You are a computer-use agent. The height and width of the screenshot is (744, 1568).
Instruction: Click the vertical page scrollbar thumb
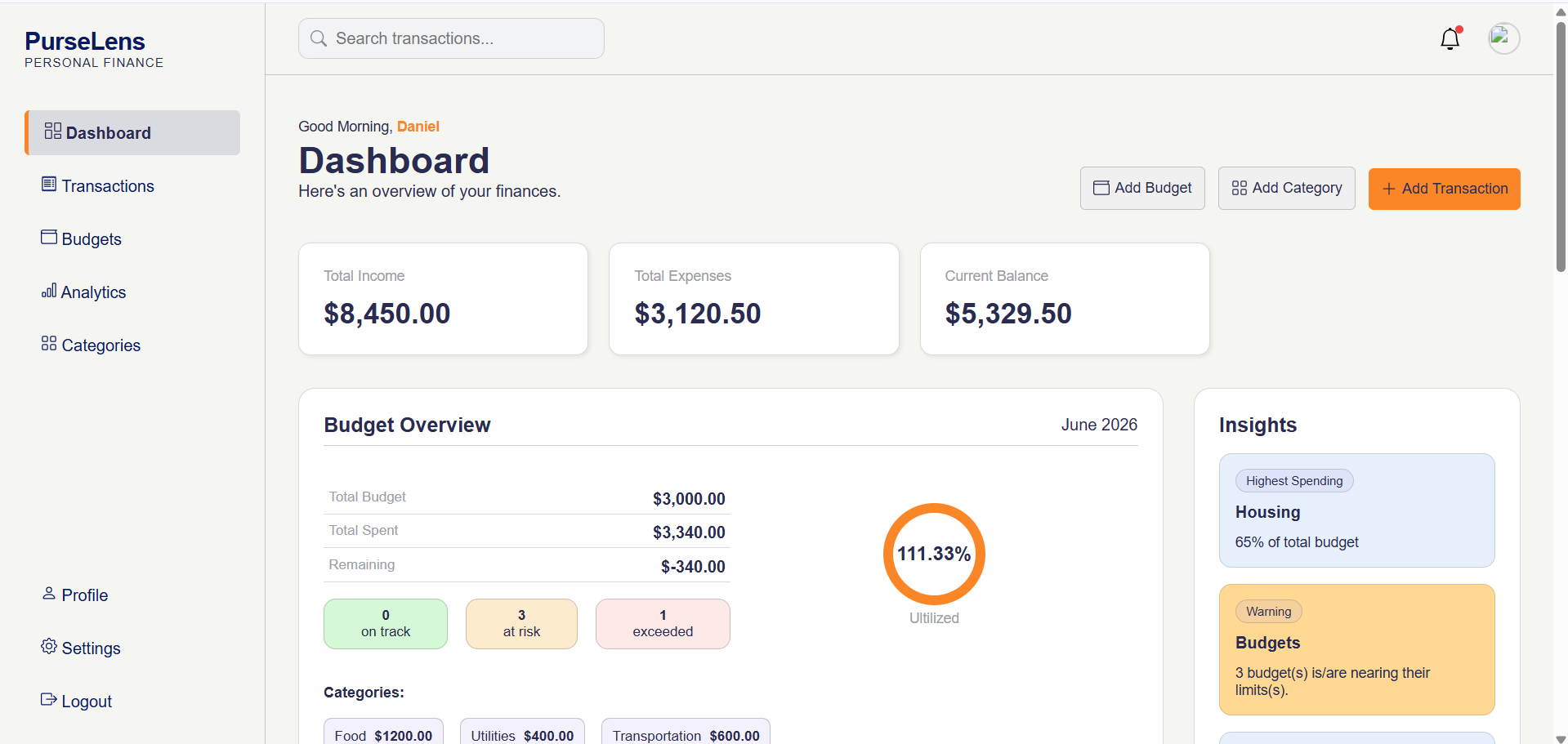[1561, 147]
